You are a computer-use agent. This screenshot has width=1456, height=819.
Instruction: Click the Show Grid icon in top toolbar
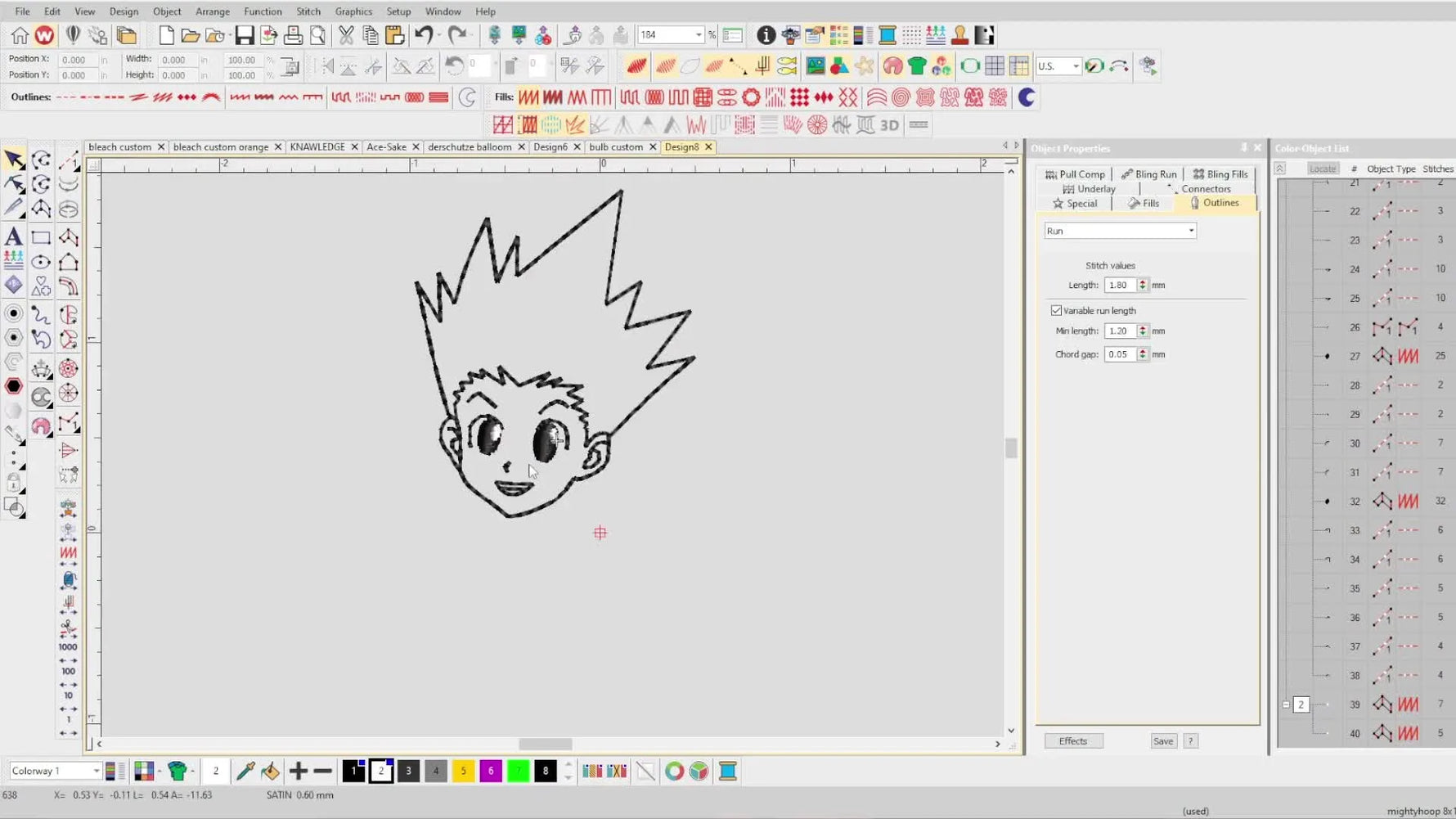pyautogui.click(x=995, y=66)
